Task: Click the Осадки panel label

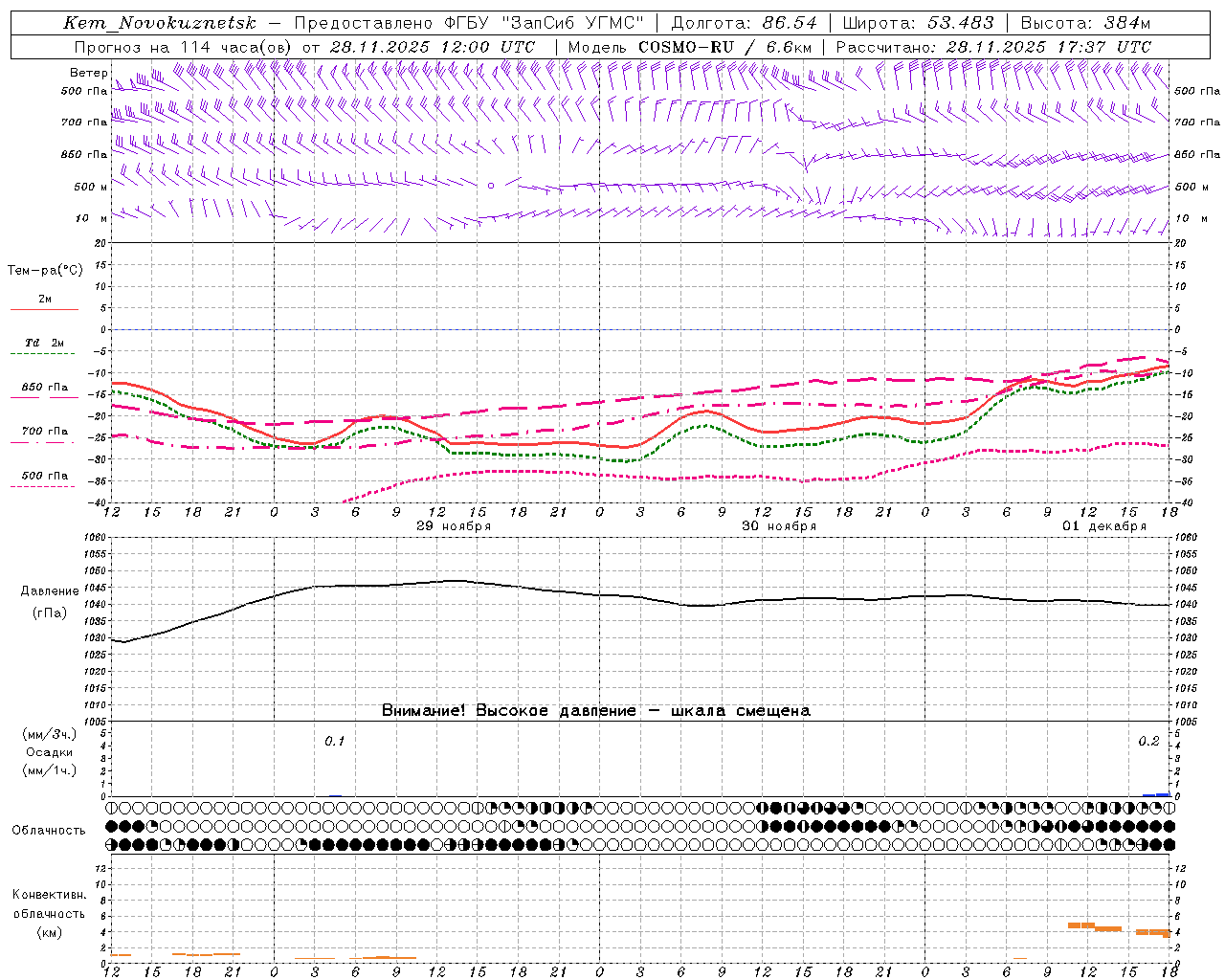Action: tap(50, 752)
